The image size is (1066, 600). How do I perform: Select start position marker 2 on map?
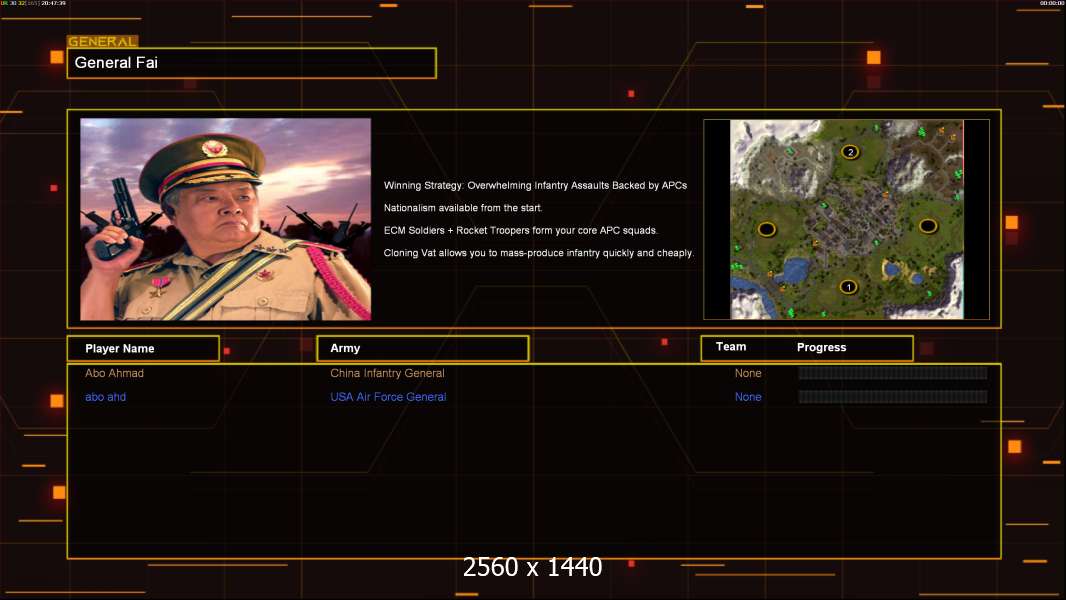pos(850,152)
